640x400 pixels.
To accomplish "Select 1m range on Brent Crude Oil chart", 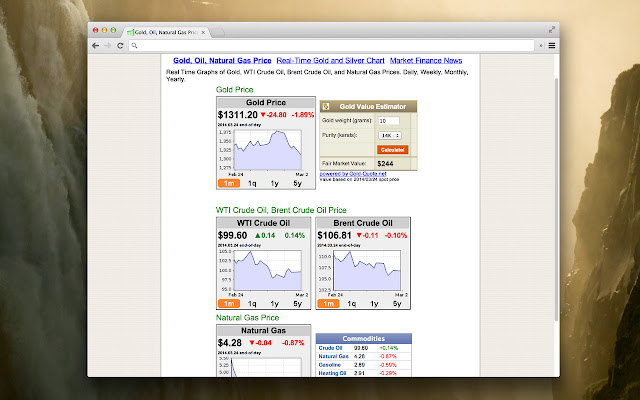I will tap(328, 304).
